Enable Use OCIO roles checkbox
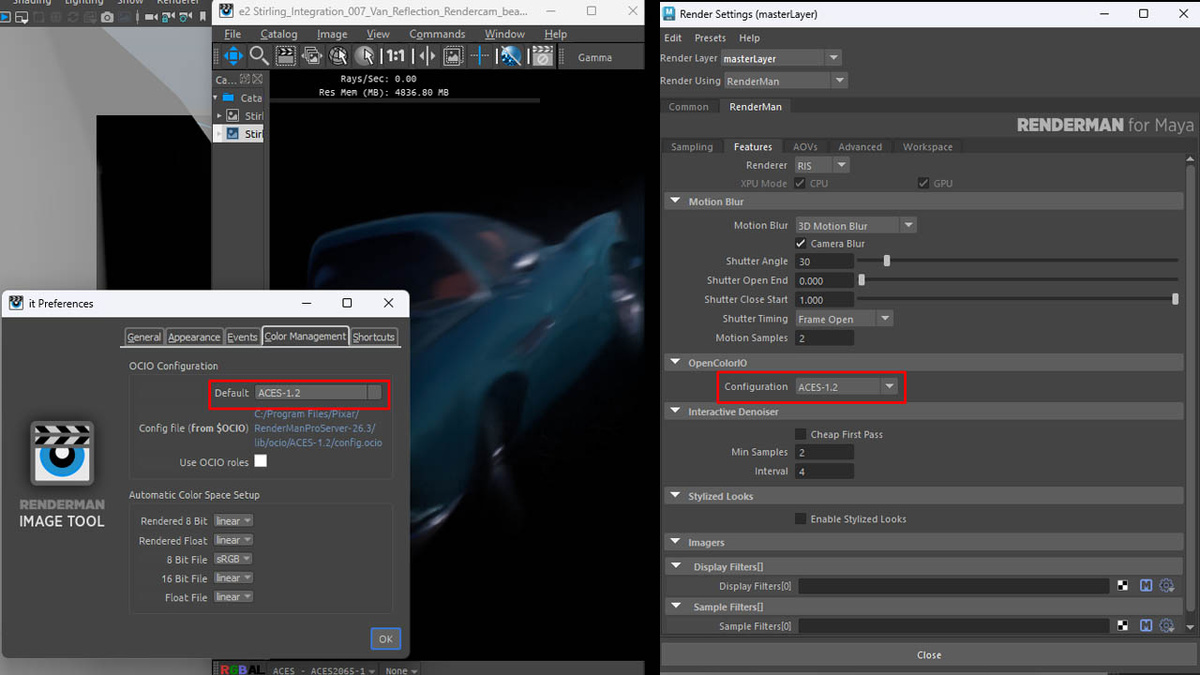Viewport: 1200px width, 675px height. 261,461
